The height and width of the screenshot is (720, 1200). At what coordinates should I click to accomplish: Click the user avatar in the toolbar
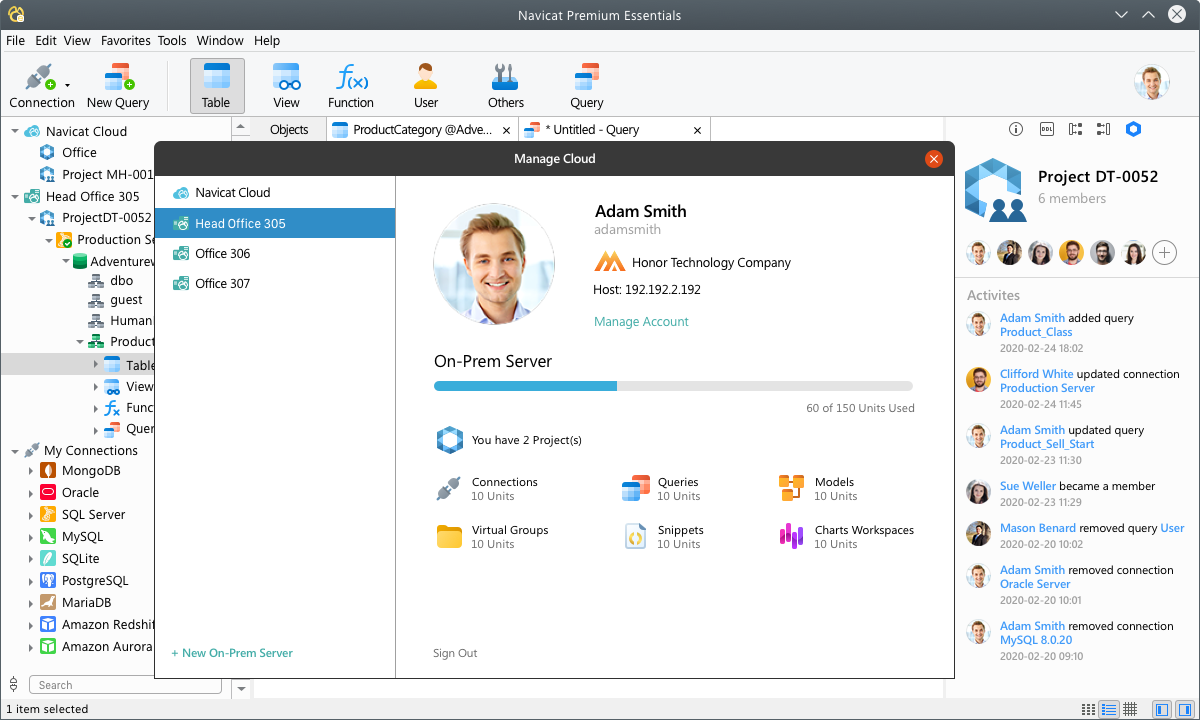tap(1152, 83)
